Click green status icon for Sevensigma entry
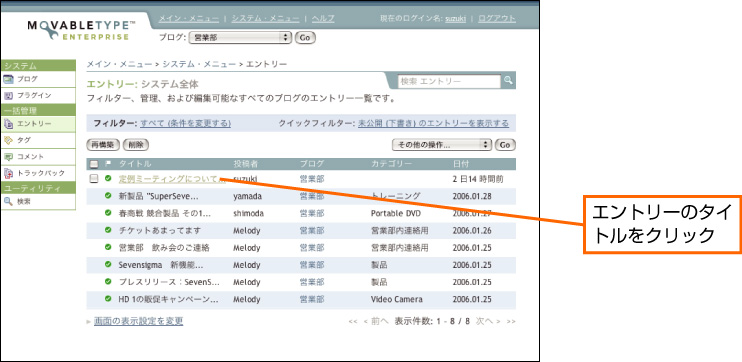 click(x=108, y=265)
